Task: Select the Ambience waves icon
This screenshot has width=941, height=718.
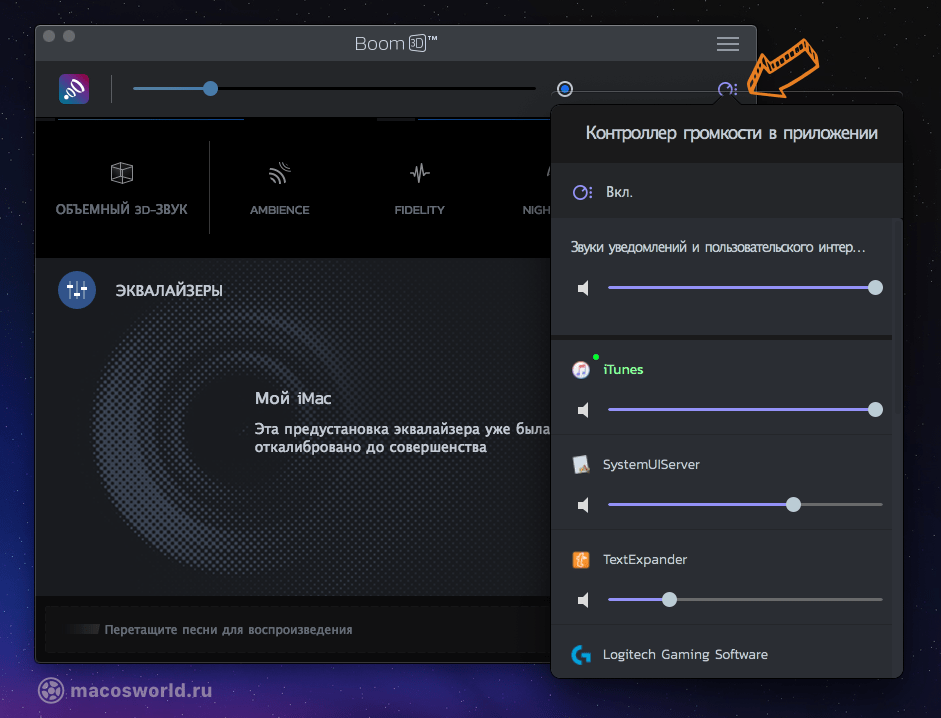Action: click(280, 173)
